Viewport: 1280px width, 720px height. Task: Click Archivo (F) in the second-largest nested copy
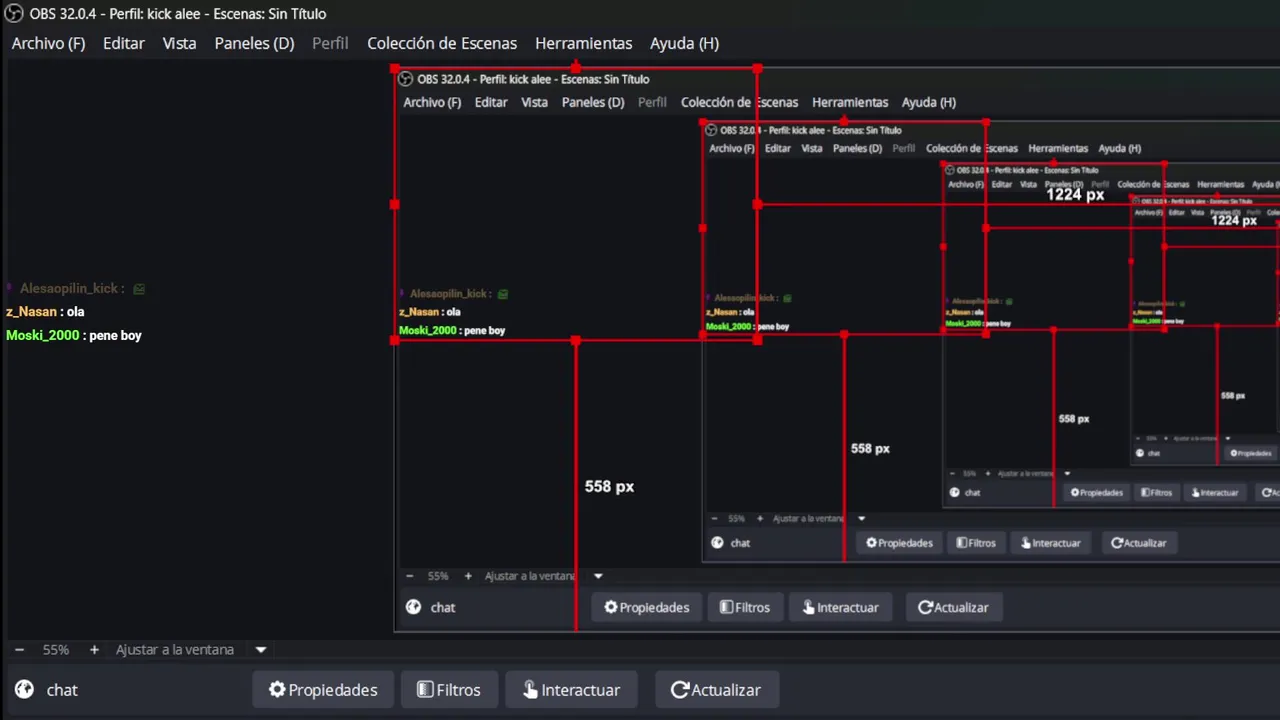732,148
